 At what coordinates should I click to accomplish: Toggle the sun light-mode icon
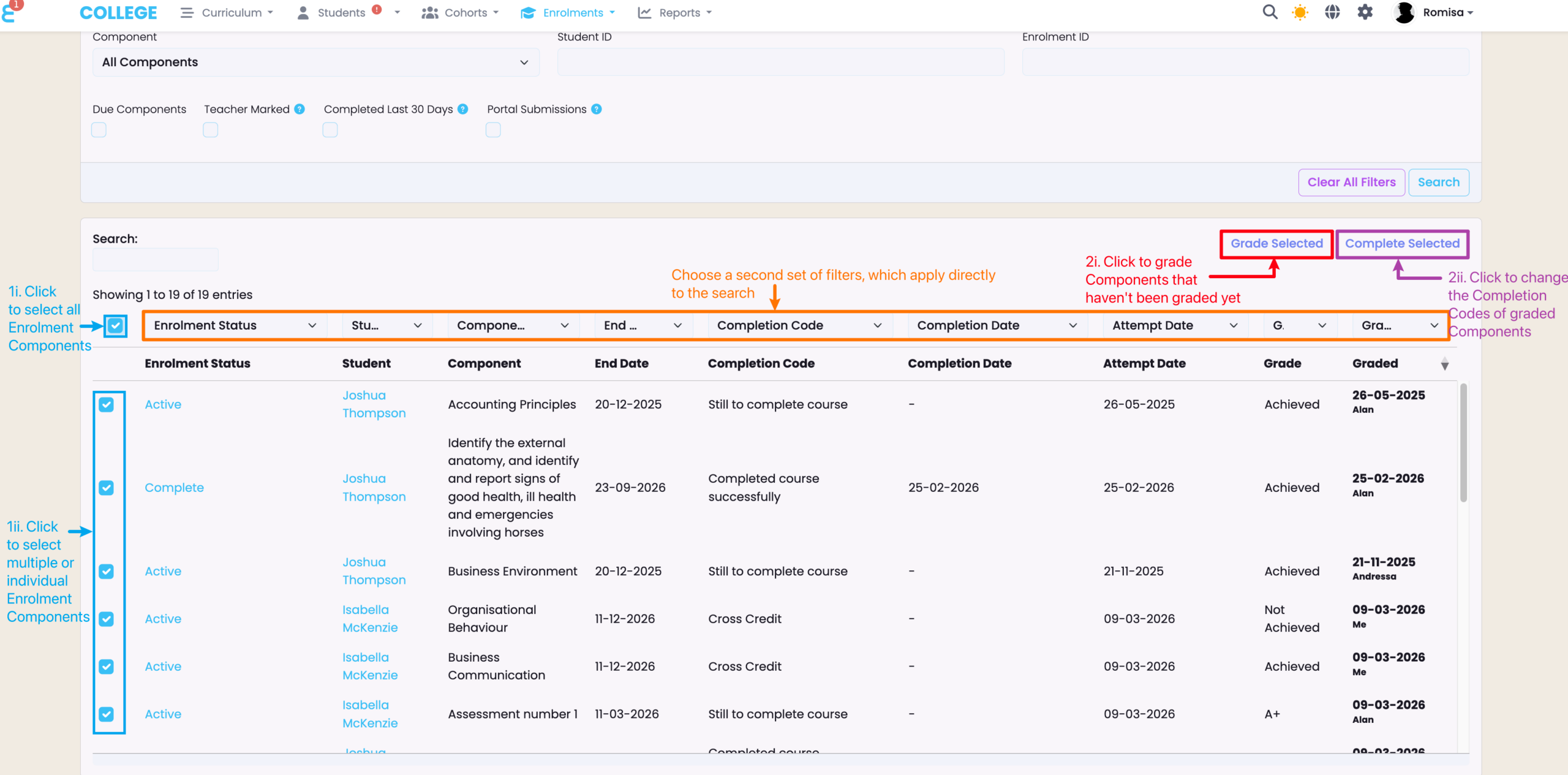pos(1300,12)
